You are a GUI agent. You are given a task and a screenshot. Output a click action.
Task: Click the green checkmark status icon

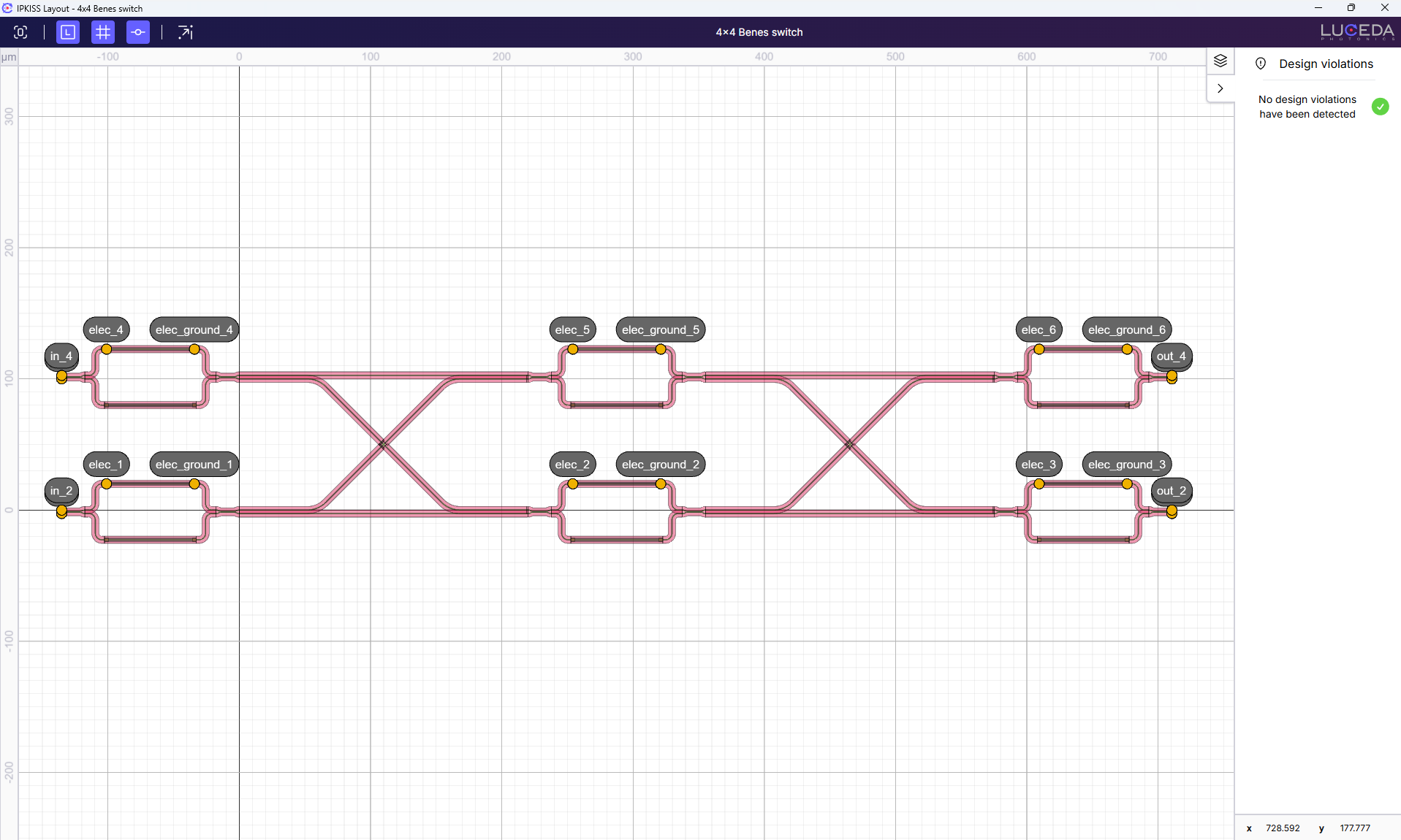pyautogui.click(x=1380, y=107)
